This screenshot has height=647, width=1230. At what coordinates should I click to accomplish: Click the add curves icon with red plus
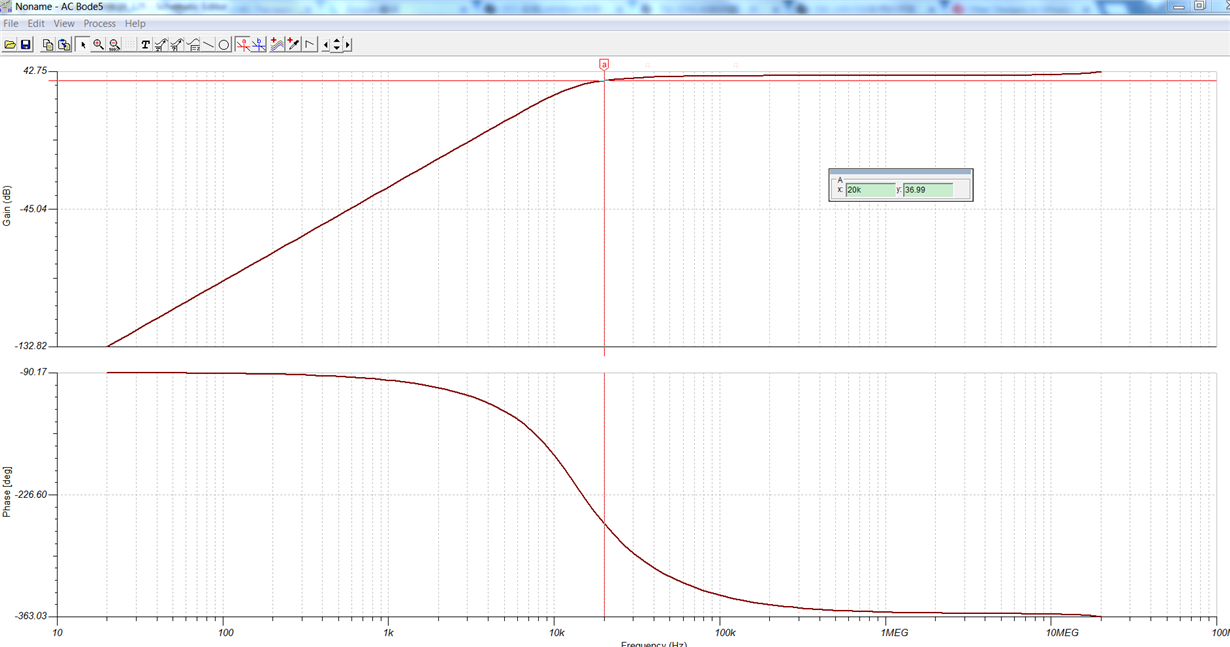click(277, 45)
